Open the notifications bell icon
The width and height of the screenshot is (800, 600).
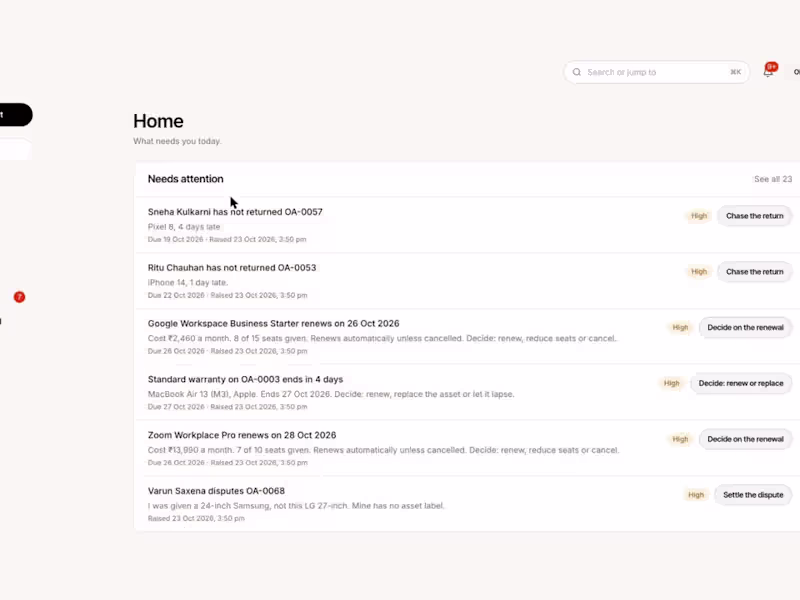click(x=768, y=72)
